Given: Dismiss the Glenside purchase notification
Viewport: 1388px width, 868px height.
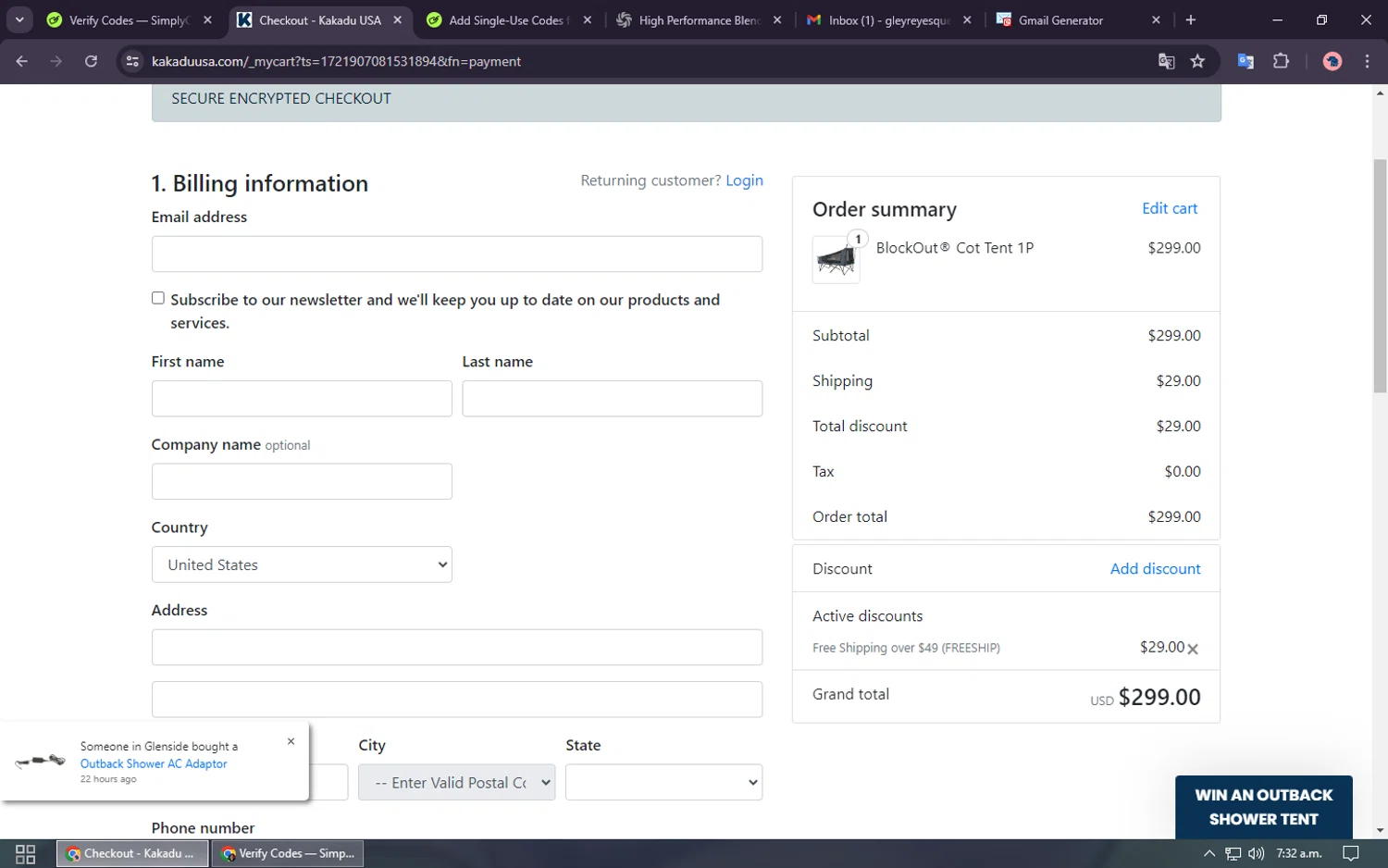Looking at the screenshot, I should [291, 741].
